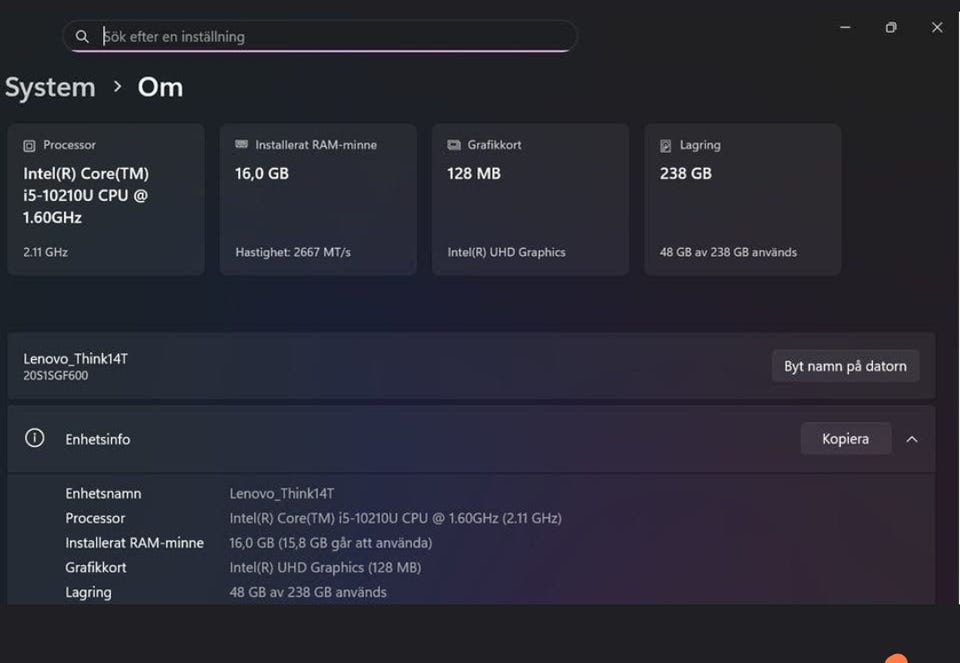The image size is (960, 663).
Task: Select the 128 MB Grafikkort value
Action: pos(474,174)
